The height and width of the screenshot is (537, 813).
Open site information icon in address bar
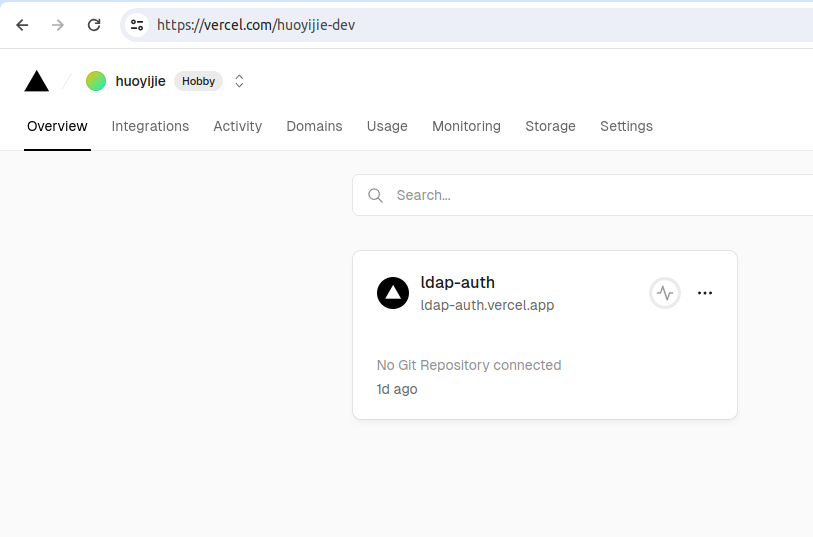(137, 25)
